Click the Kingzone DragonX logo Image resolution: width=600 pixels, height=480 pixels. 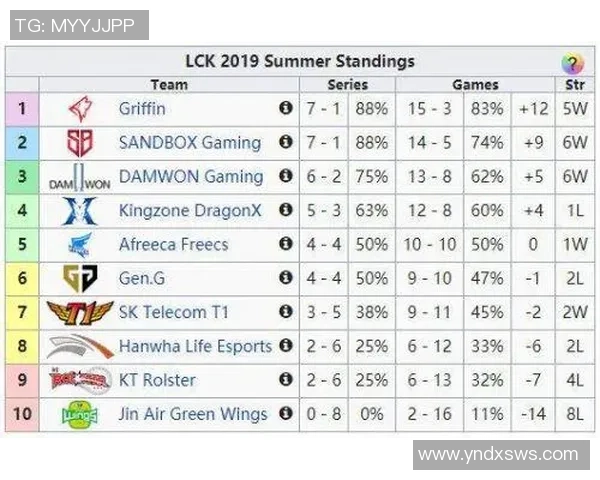tap(79, 211)
